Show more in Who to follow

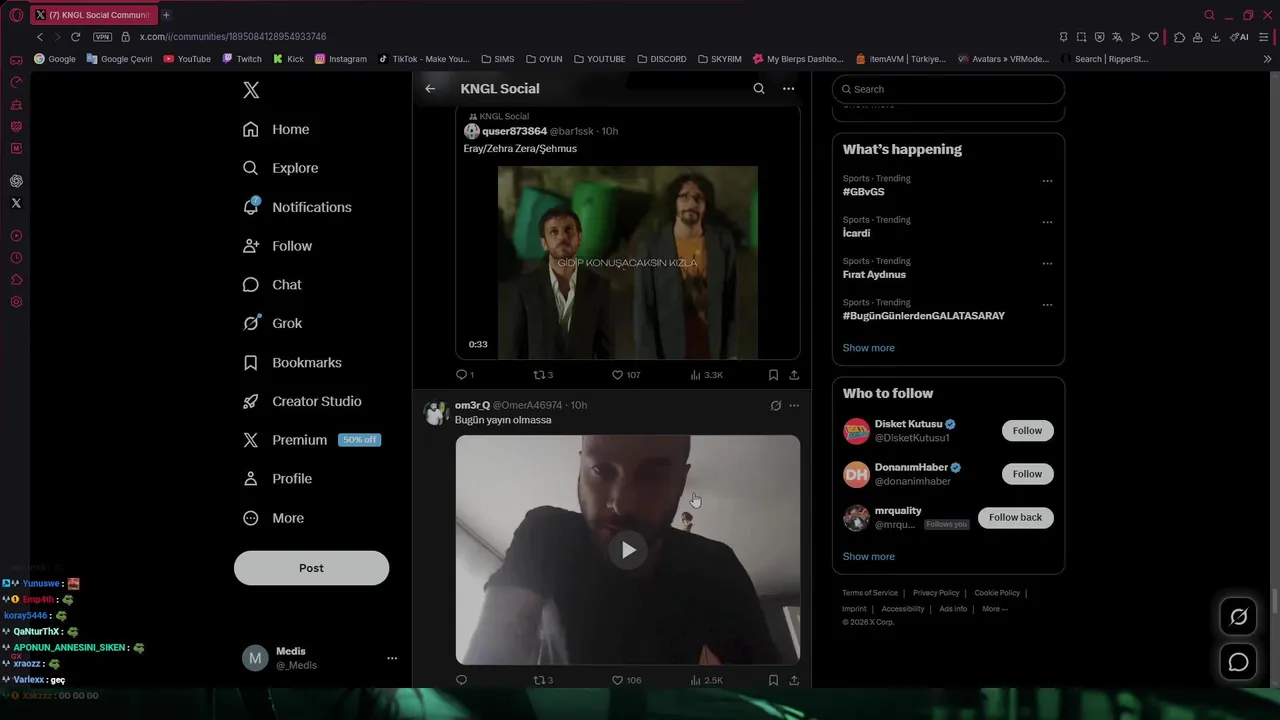click(868, 557)
